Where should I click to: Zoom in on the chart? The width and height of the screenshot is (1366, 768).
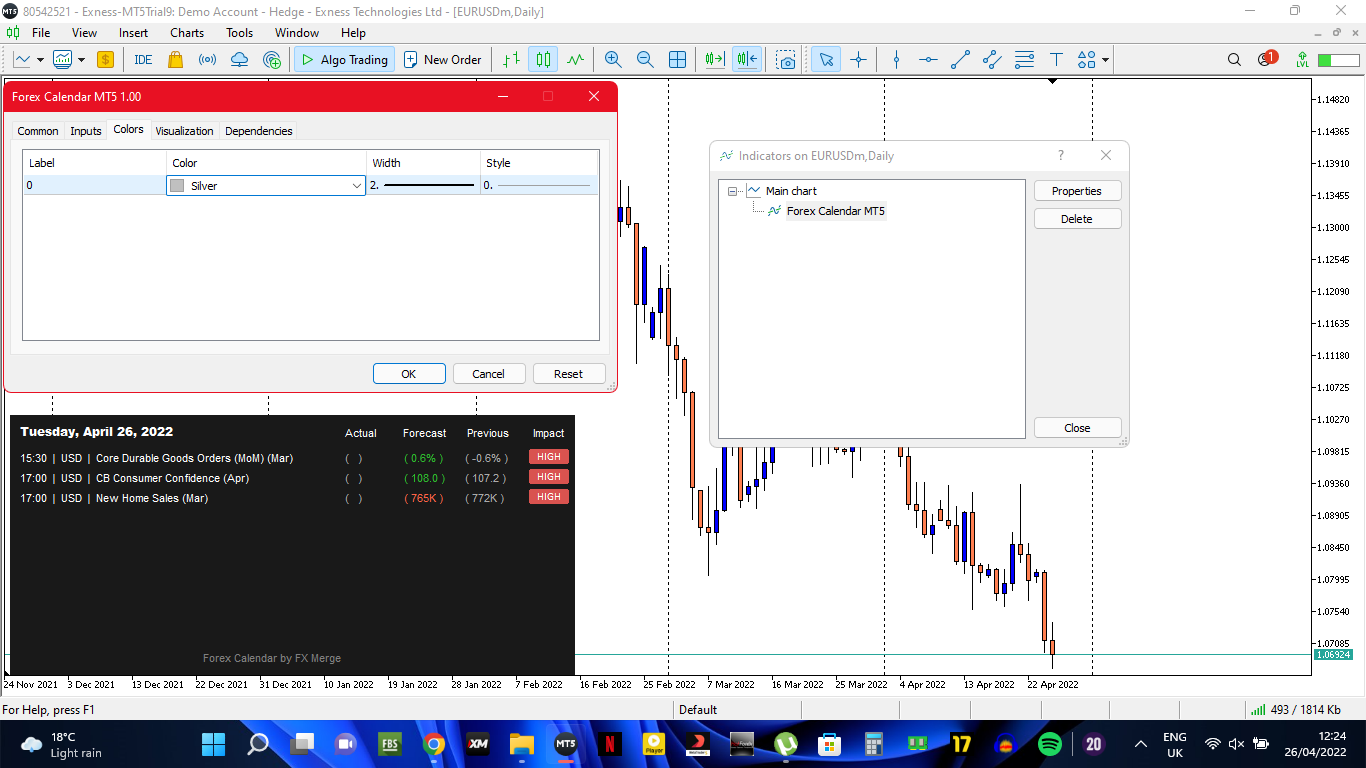[x=613, y=59]
